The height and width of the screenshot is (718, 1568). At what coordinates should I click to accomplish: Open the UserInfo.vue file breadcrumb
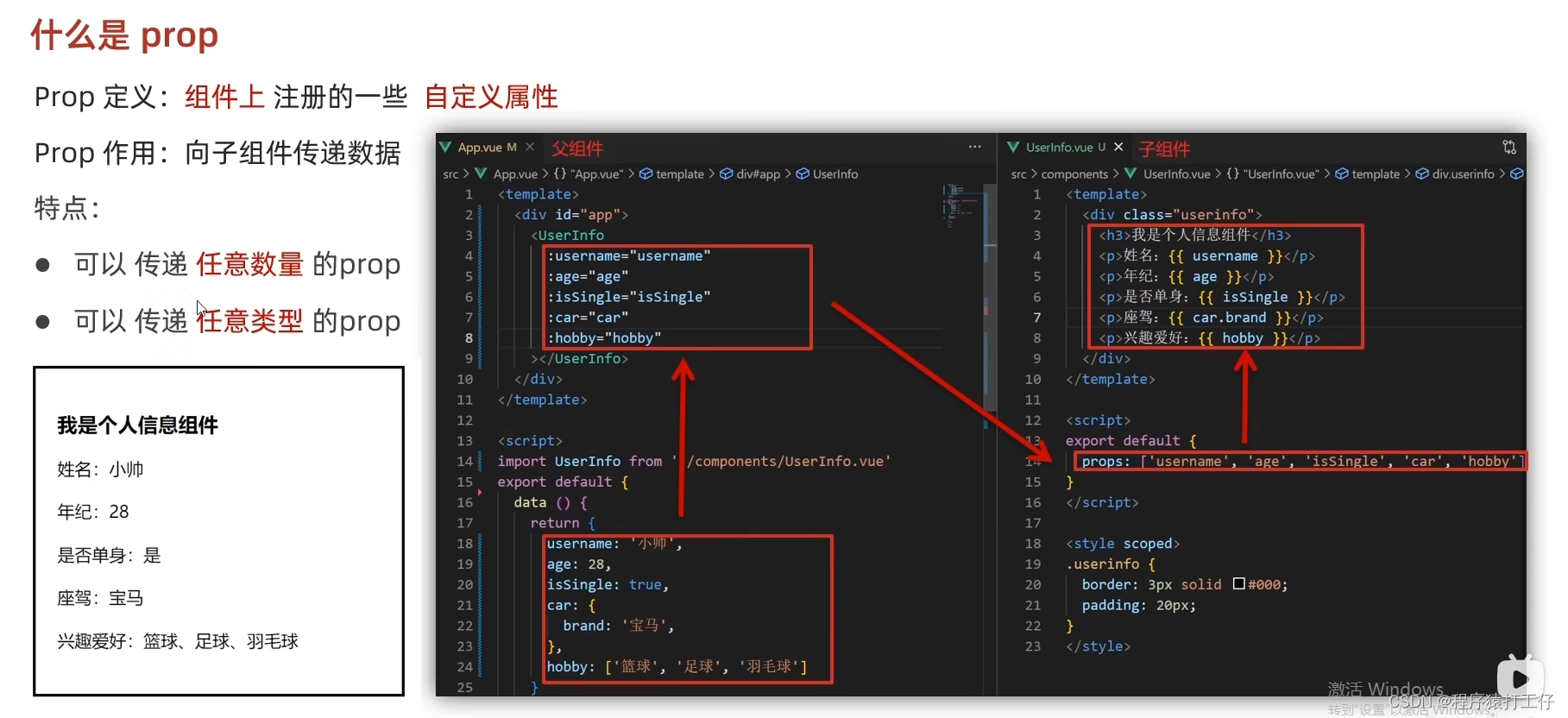1176,174
